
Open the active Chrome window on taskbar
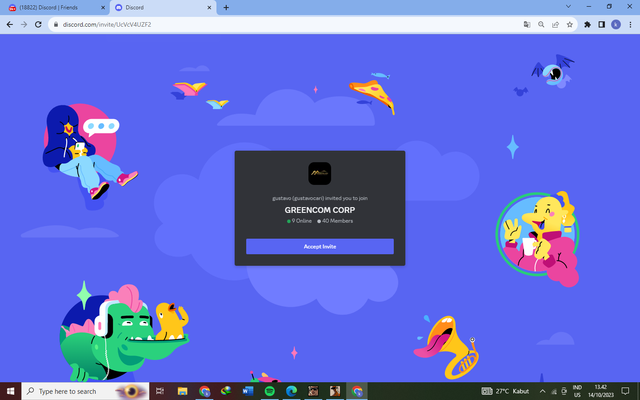point(357,391)
